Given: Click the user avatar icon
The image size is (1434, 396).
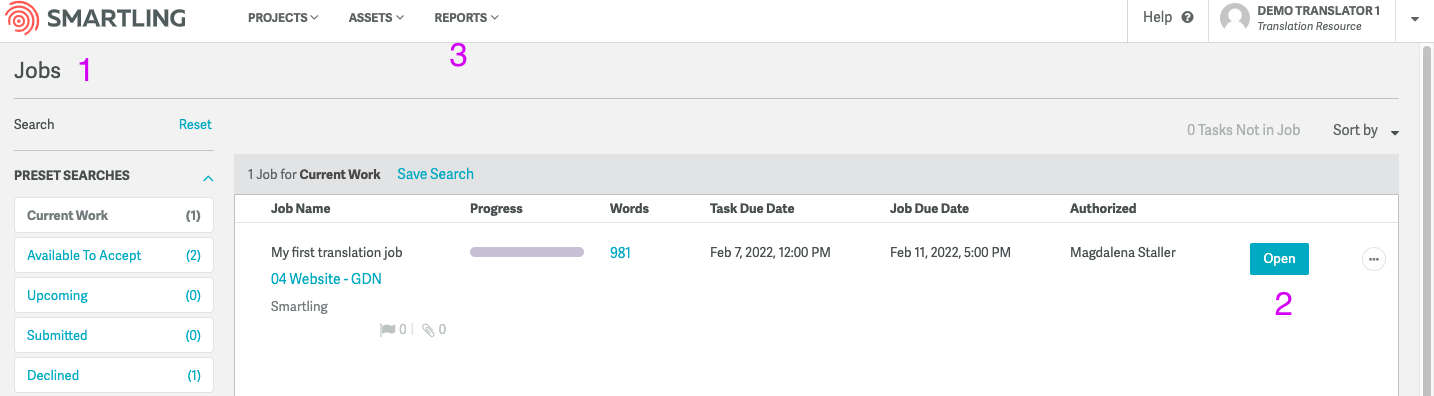Looking at the screenshot, I should coord(1235,18).
